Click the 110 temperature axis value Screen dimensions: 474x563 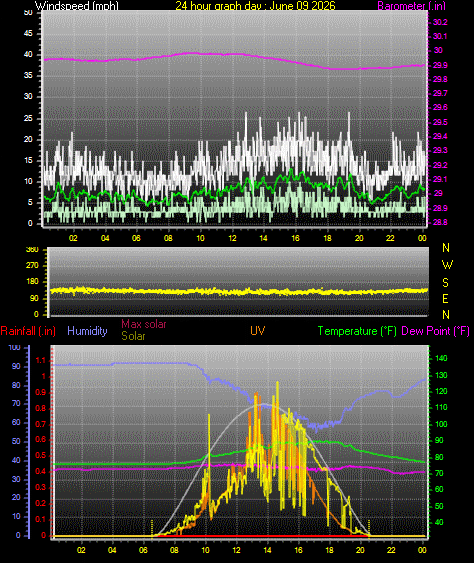[x=441, y=408]
